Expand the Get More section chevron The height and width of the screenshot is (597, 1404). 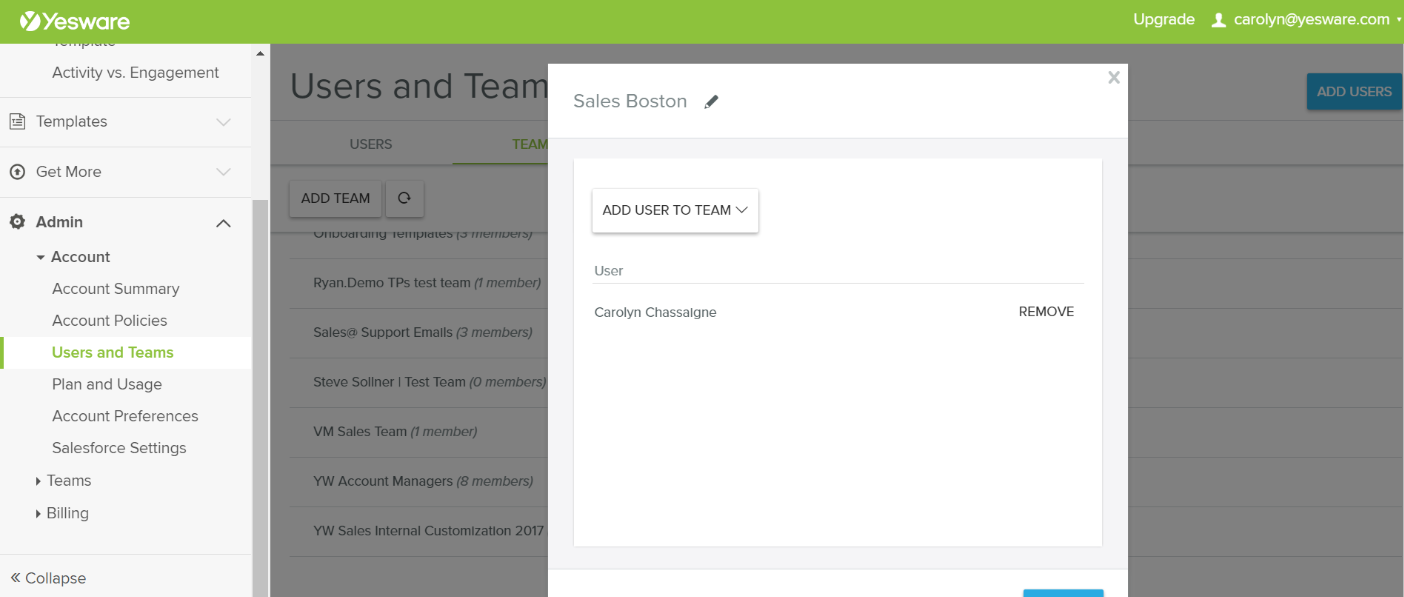[x=224, y=172]
